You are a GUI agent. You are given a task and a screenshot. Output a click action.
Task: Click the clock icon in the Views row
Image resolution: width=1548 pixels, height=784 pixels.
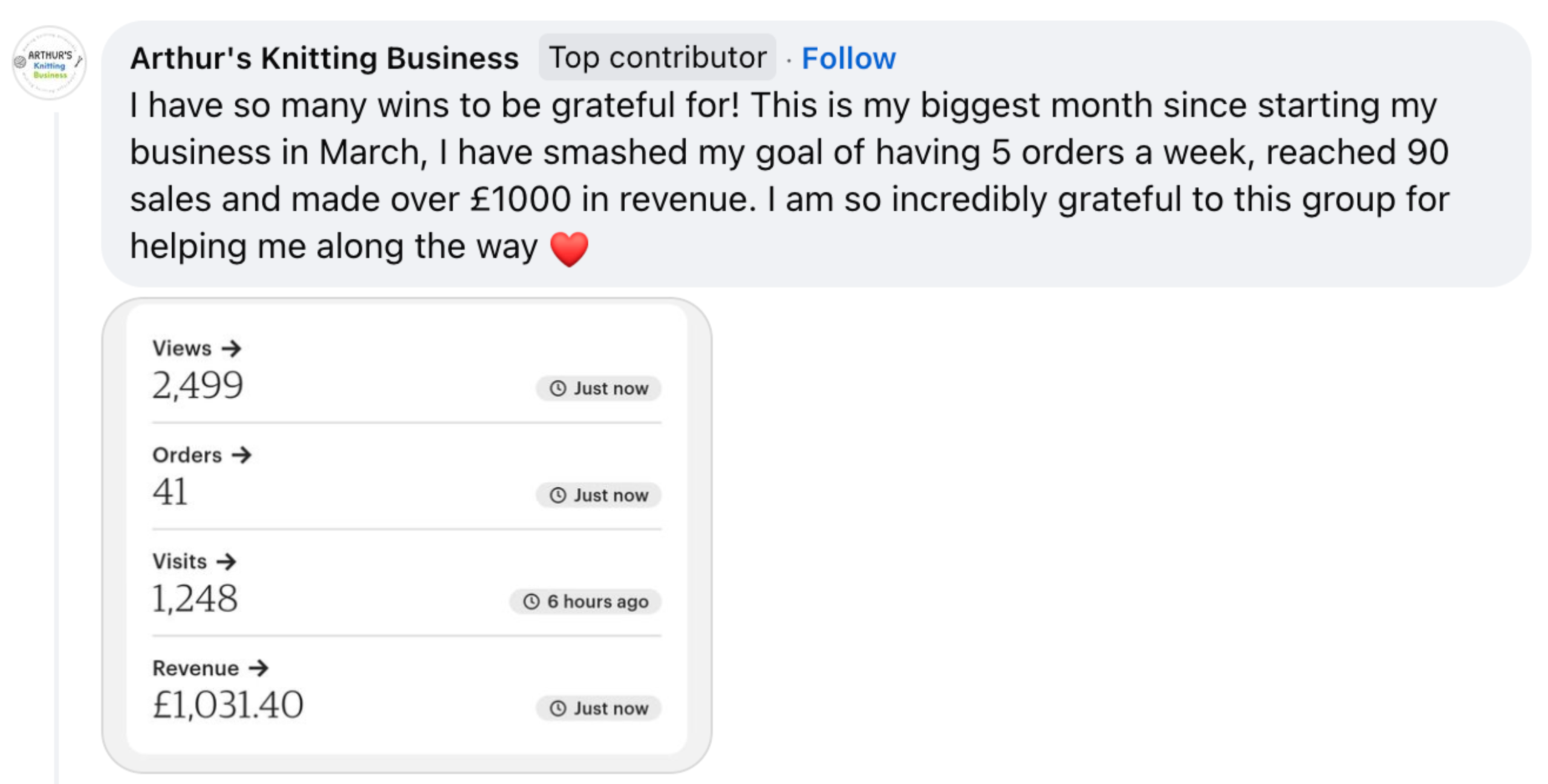[x=558, y=388]
